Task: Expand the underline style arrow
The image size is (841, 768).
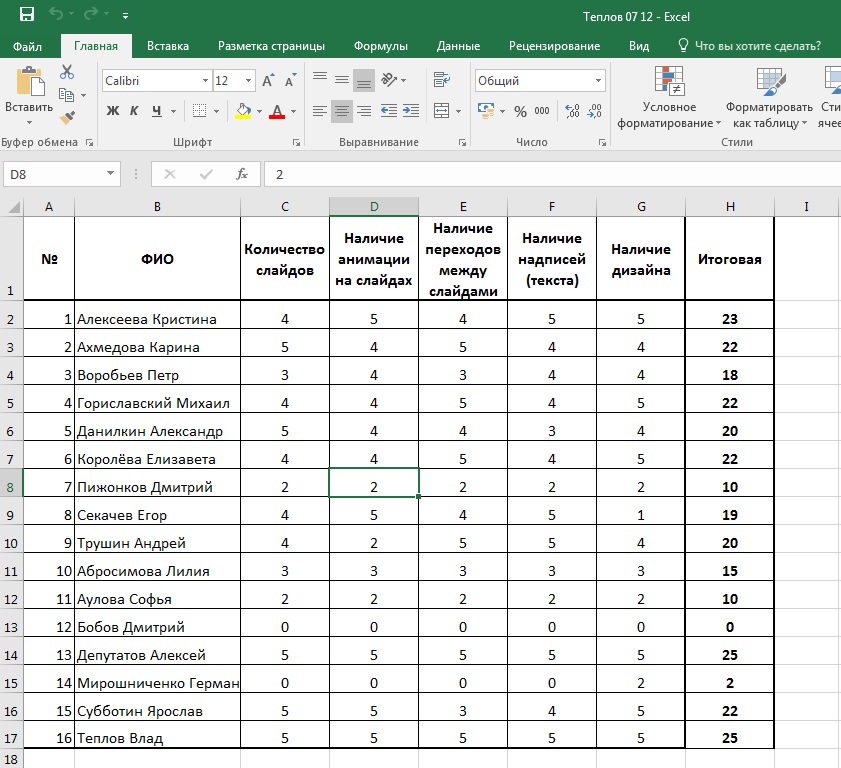Action: coord(173,112)
